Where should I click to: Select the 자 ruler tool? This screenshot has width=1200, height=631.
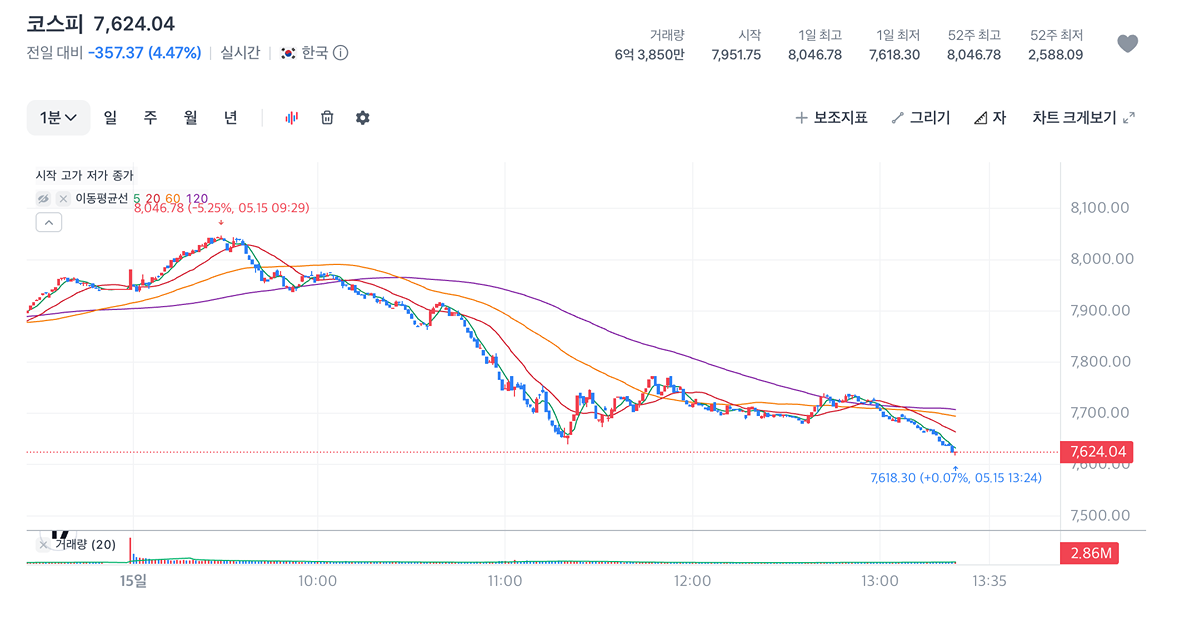point(989,118)
